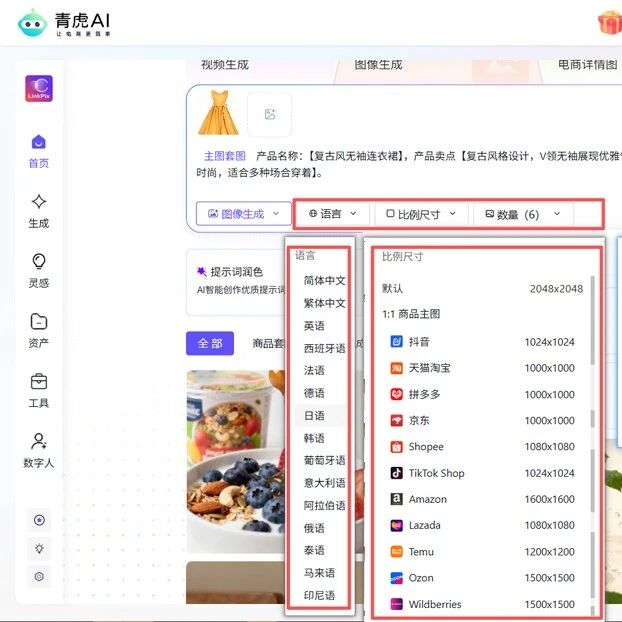This screenshot has width=622, height=622.
Task: Click the 拼多多 platform icon
Action: click(396, 394)
